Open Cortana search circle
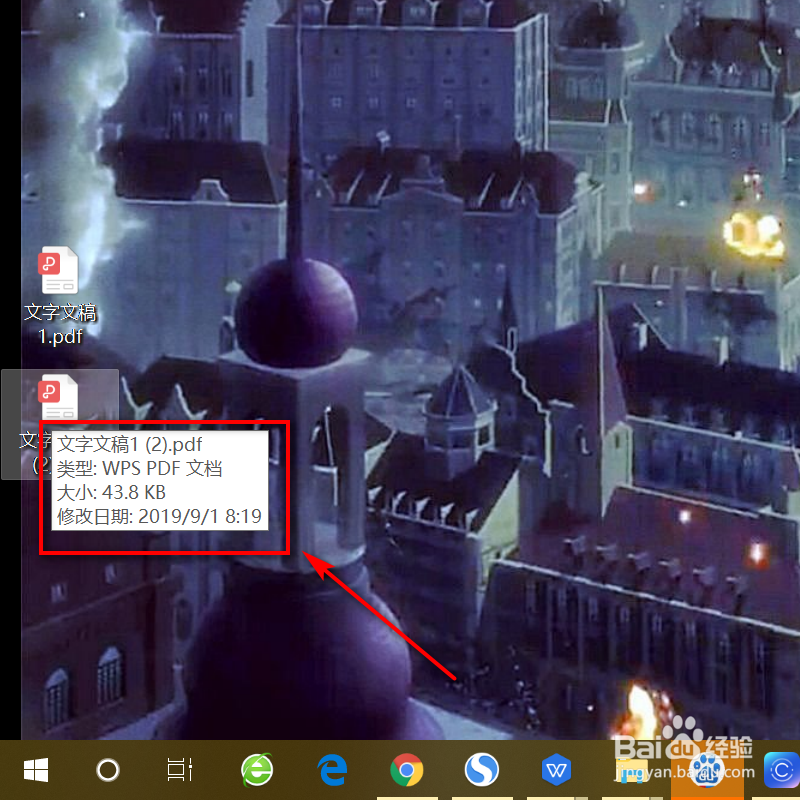800x800 pixels. tap(108, 770)
